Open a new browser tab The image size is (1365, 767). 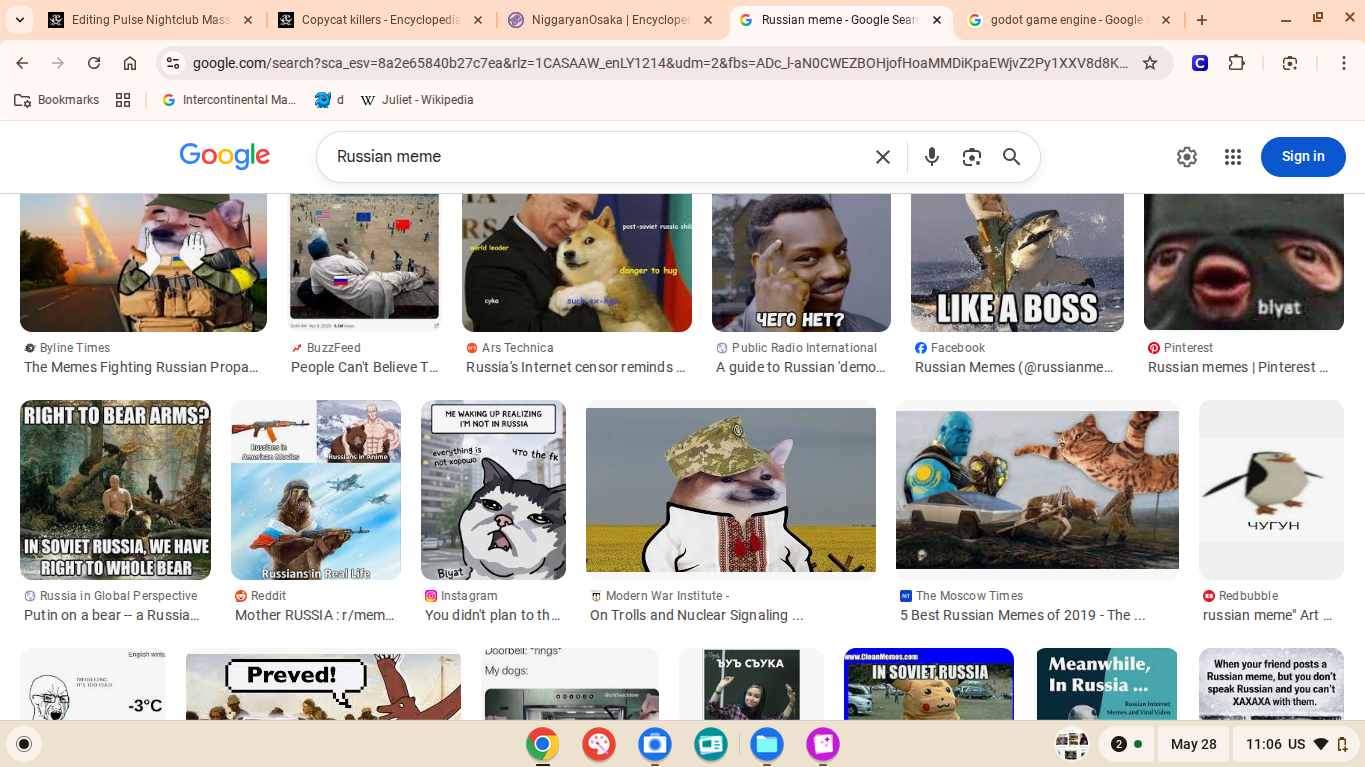pyautogui.click(x=1202, y=20)
